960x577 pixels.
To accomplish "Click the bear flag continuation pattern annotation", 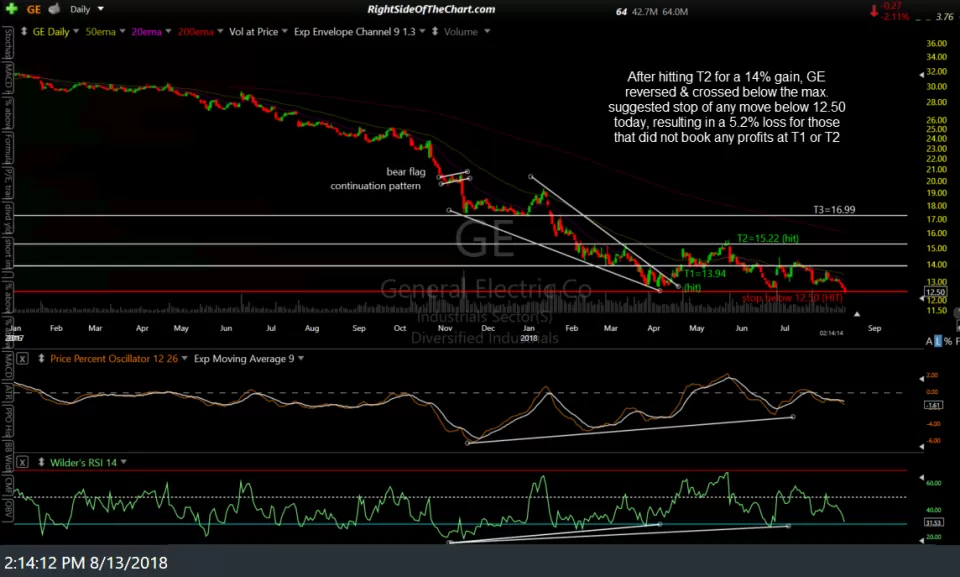I will 377,179.
